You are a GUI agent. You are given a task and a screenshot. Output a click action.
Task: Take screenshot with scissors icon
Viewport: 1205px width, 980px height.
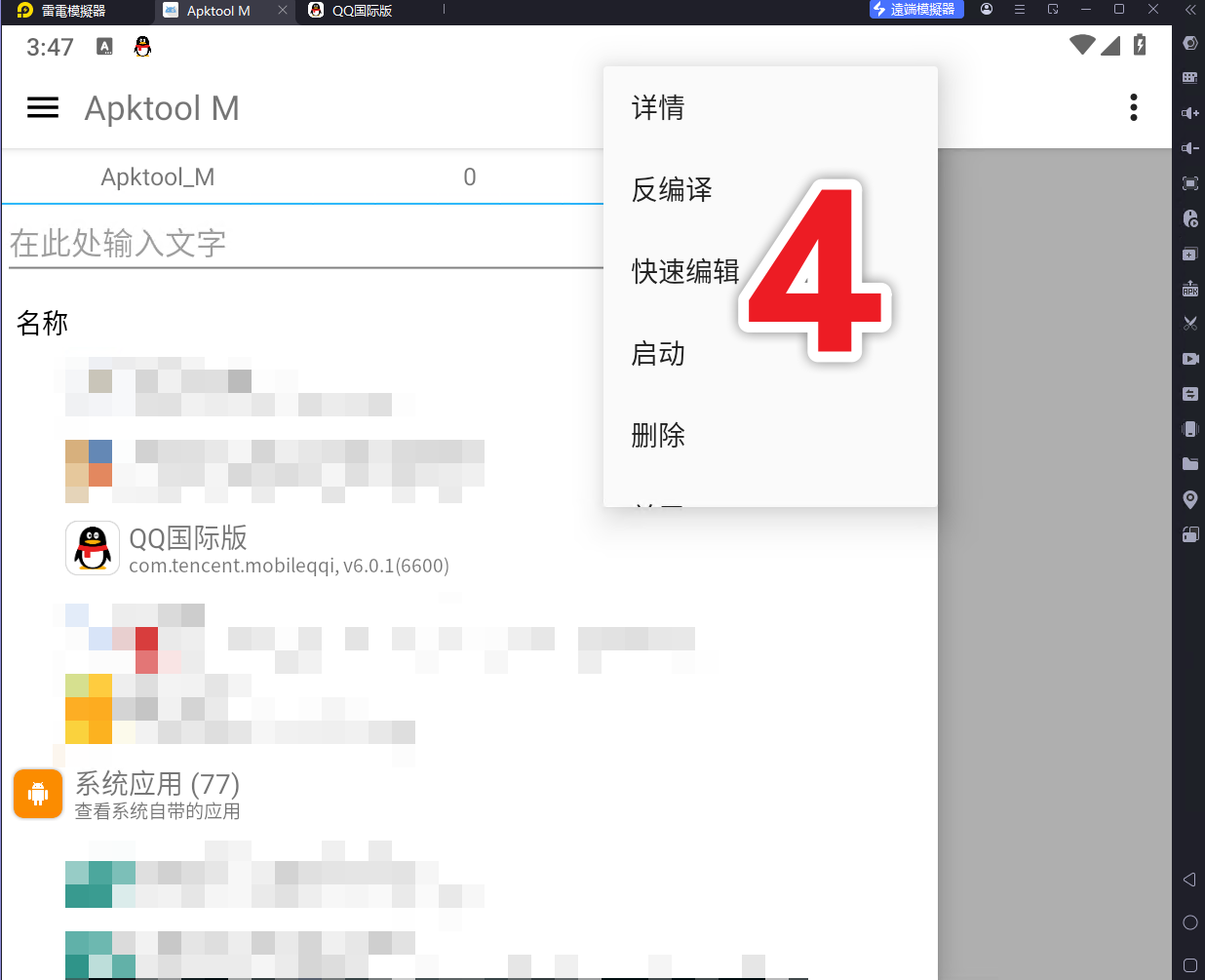[1189, 324]
